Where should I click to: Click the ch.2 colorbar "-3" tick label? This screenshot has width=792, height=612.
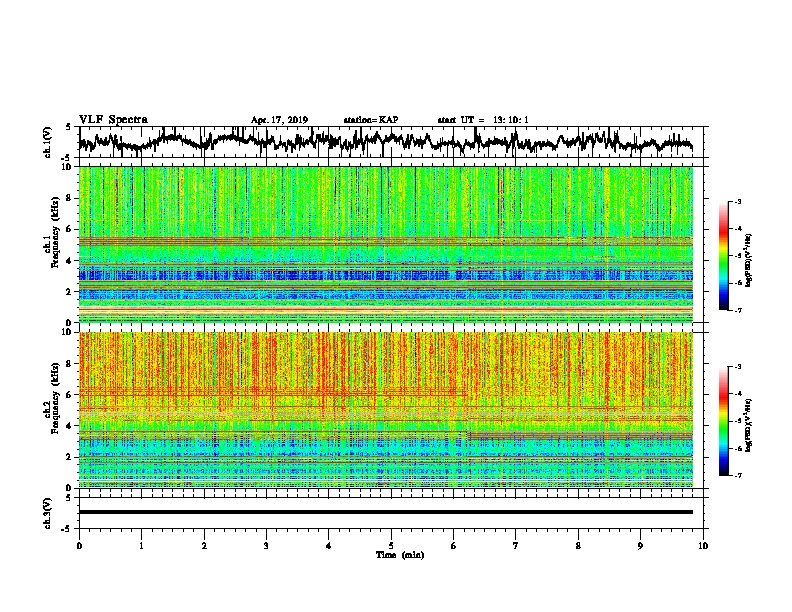[x=737, y=367]
